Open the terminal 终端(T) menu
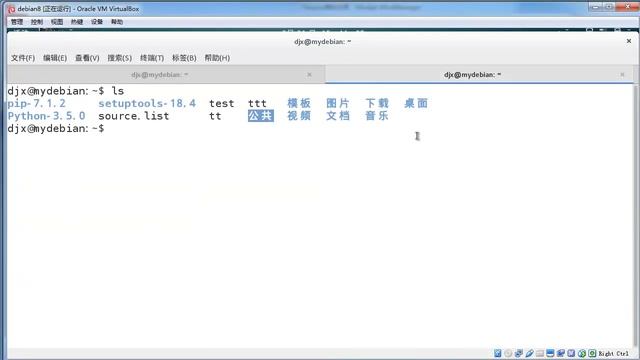 tap(152, 58)
